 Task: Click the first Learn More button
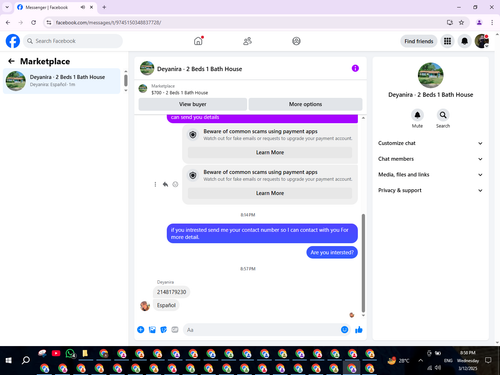pyautogui.click(x=270, y=152)
